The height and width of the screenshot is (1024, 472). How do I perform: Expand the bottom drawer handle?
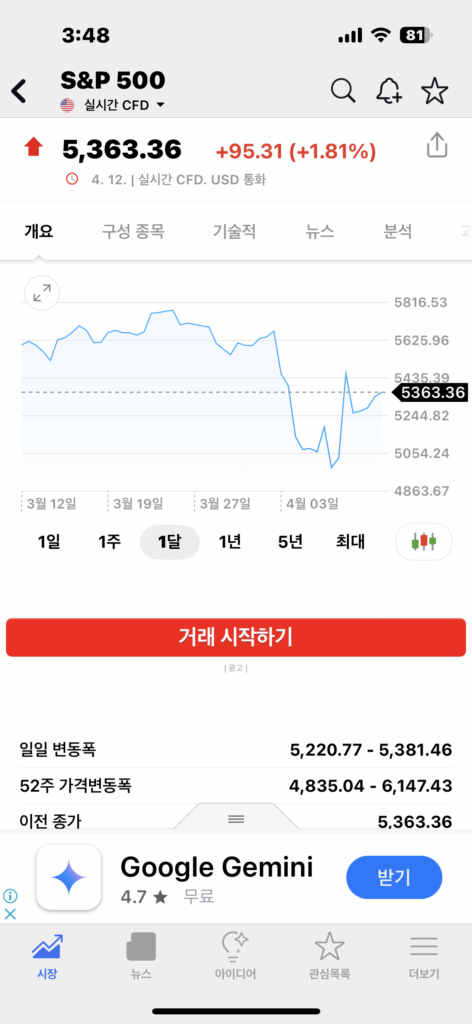coord(236,818)
